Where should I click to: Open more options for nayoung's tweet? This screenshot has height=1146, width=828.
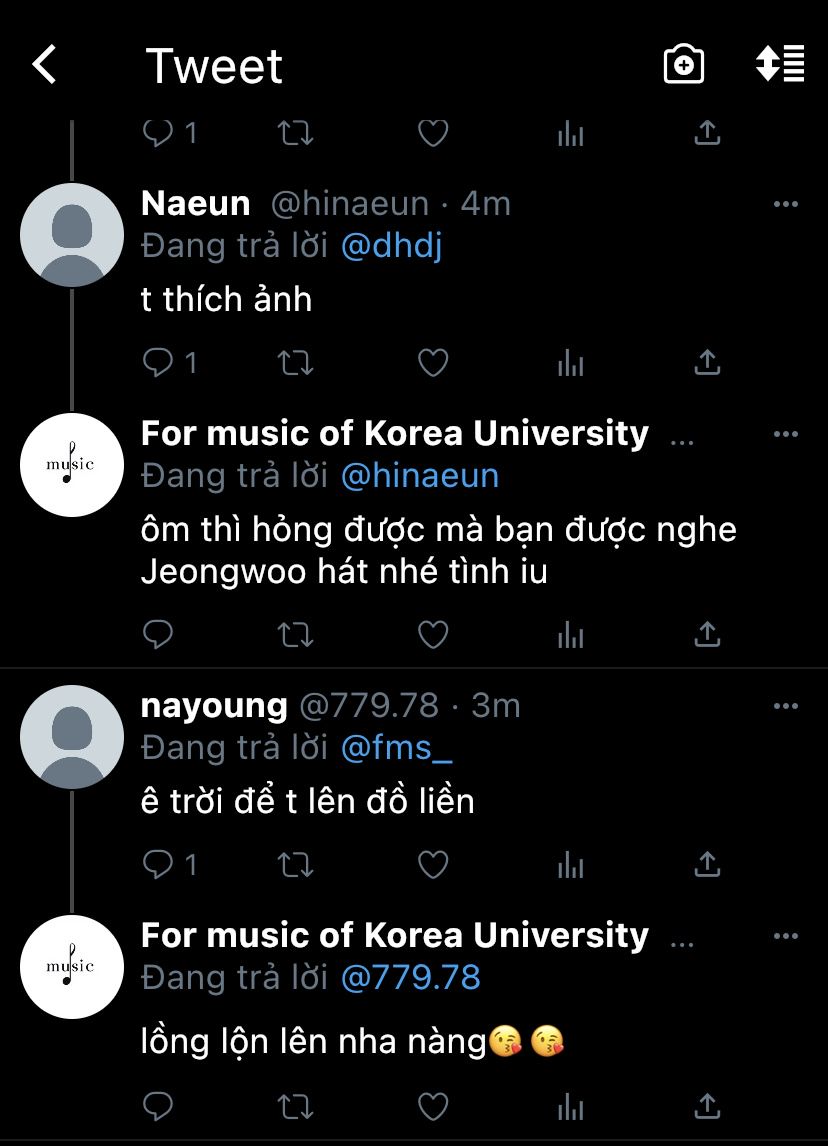click(786, 706)
